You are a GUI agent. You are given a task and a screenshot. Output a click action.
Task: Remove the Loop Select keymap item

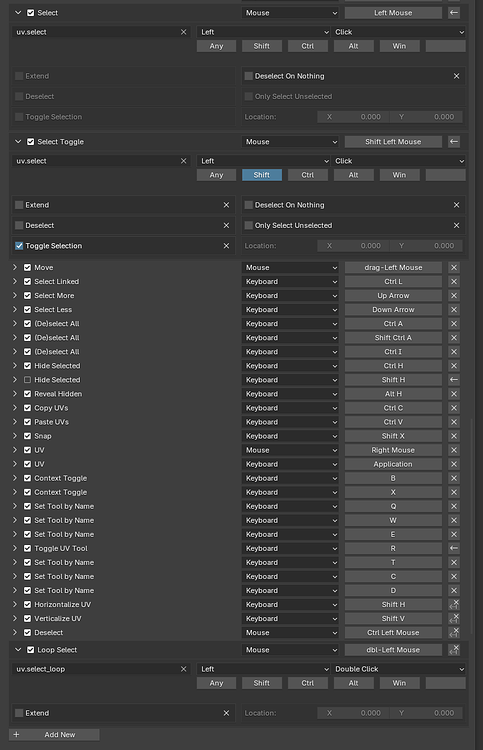(x=454, y=650)
